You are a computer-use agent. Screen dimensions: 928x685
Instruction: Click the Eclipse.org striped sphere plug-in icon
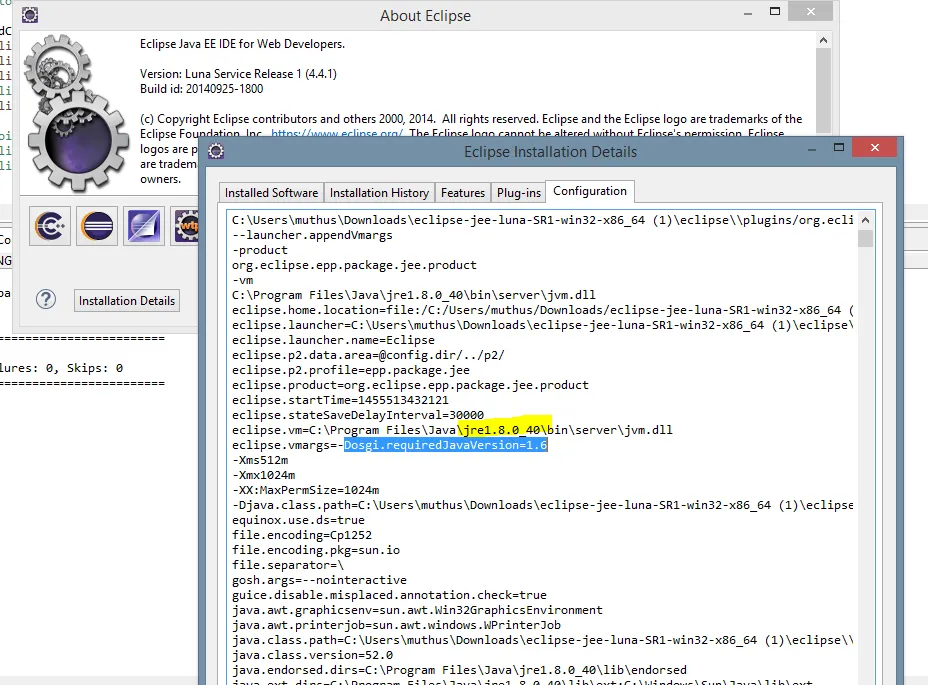97,226
